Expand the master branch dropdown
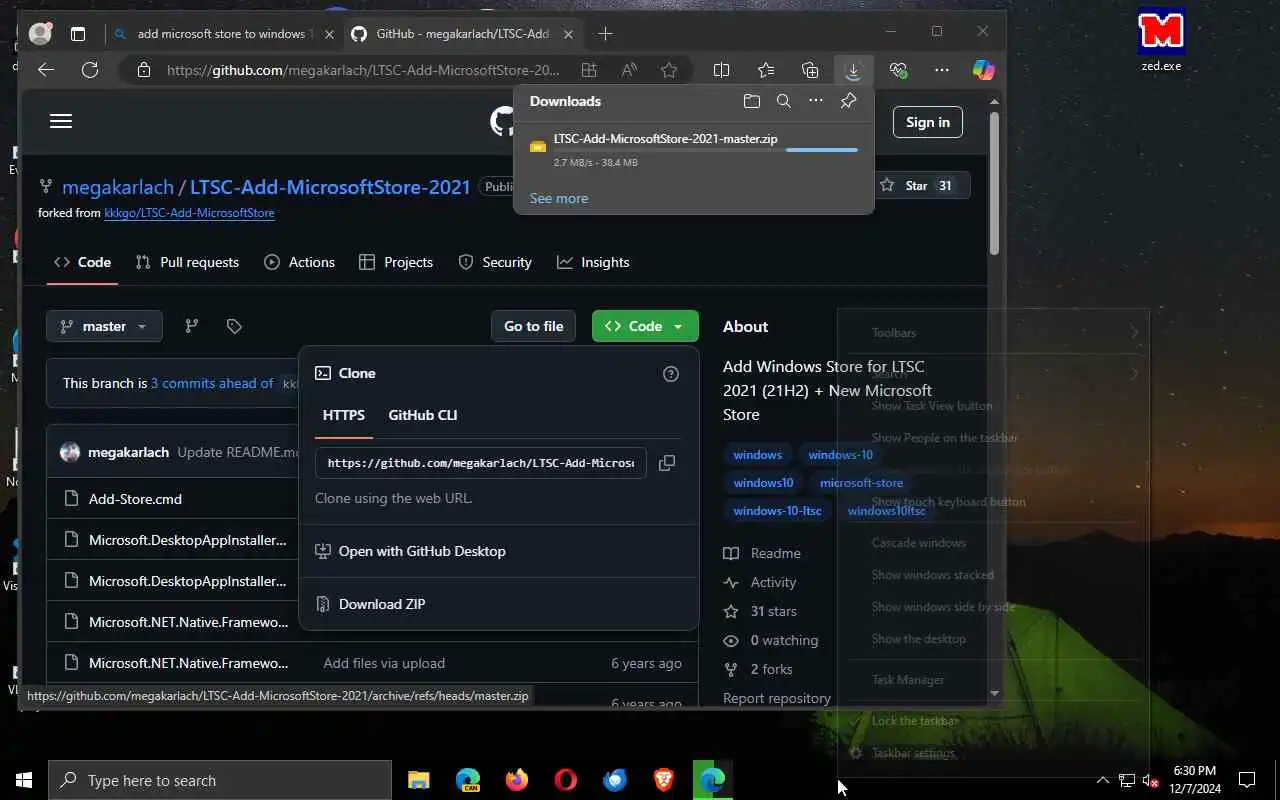Viewport: 1280px width, 800px height. pyautogui.click(x=104, y=326)
